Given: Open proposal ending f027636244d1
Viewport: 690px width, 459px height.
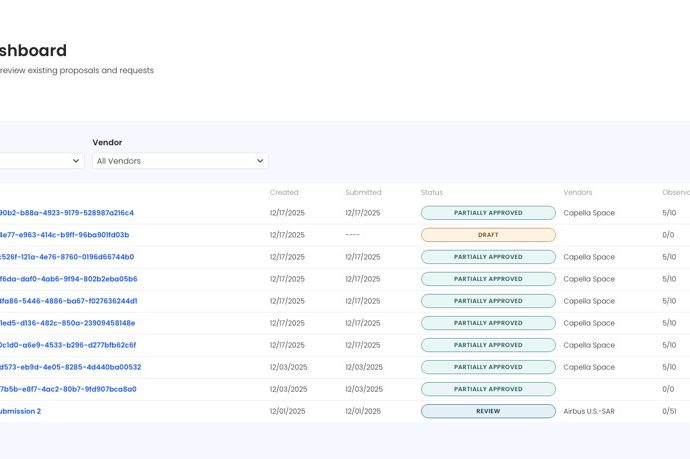Looking at the screenshot, I should 68,301.
